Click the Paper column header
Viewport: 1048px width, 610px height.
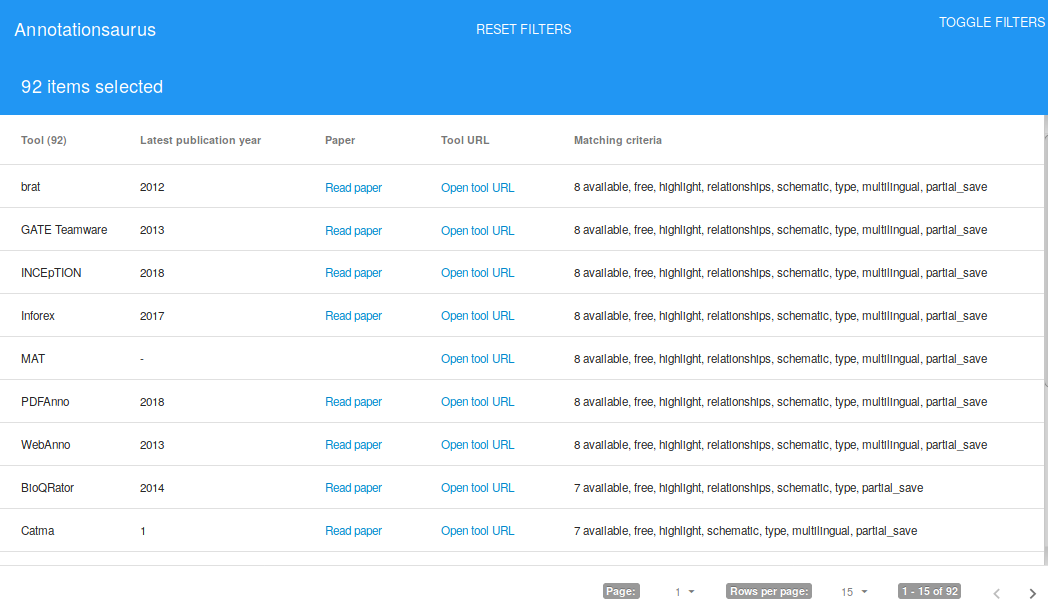(x=340, y=140)
